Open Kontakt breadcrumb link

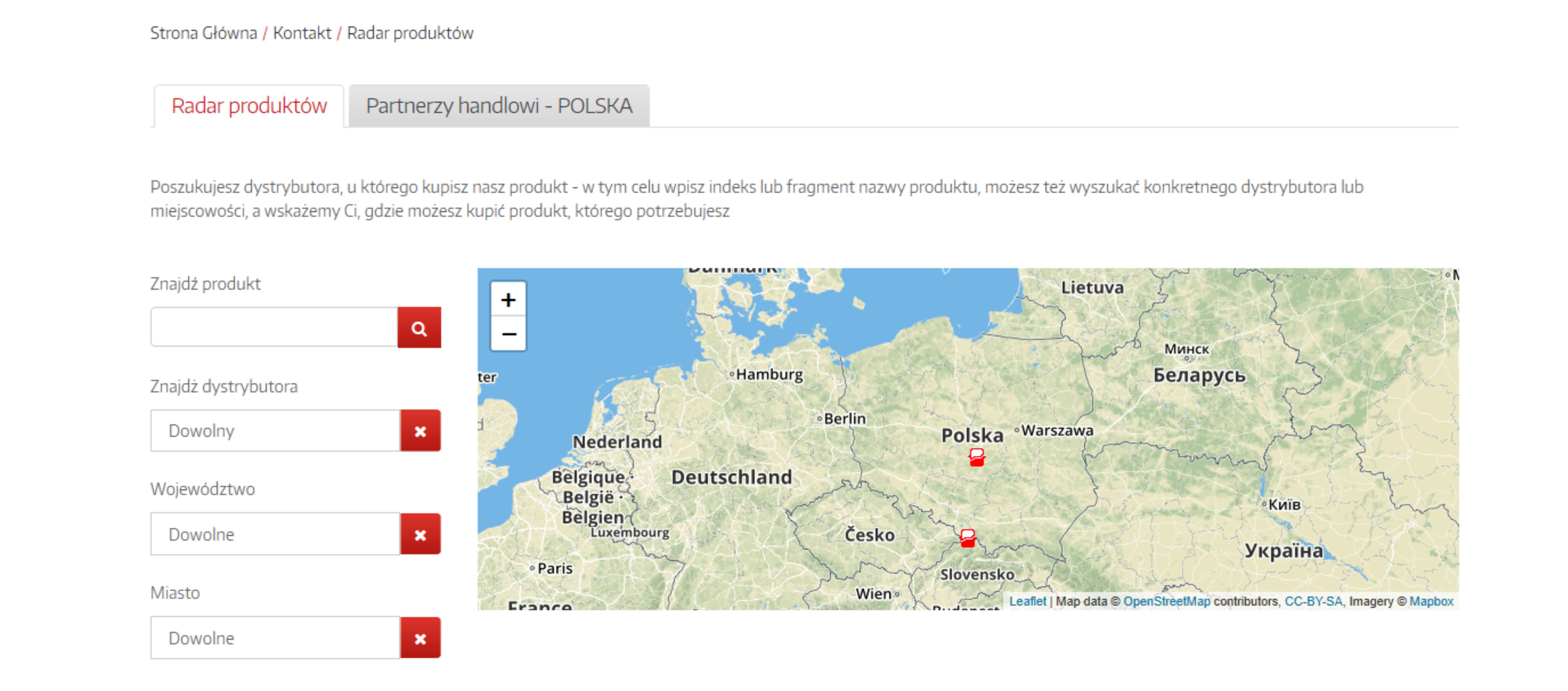302,33
